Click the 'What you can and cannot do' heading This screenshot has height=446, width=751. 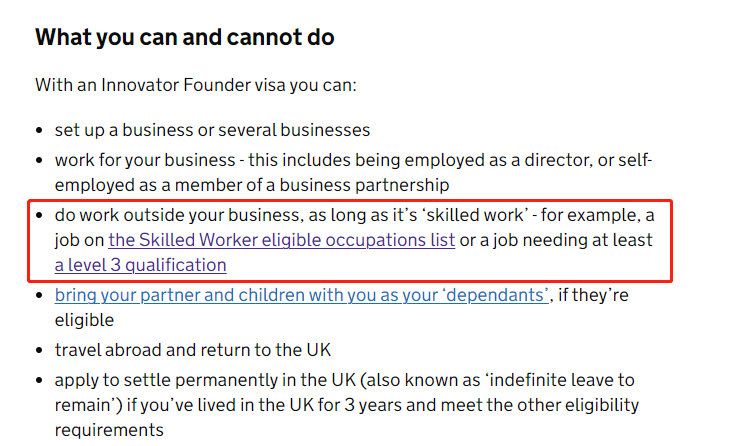pos(184,37)
